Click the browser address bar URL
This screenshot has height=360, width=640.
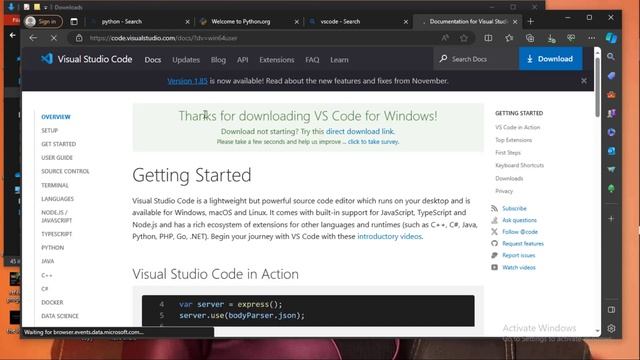click(x=163, y=38)
